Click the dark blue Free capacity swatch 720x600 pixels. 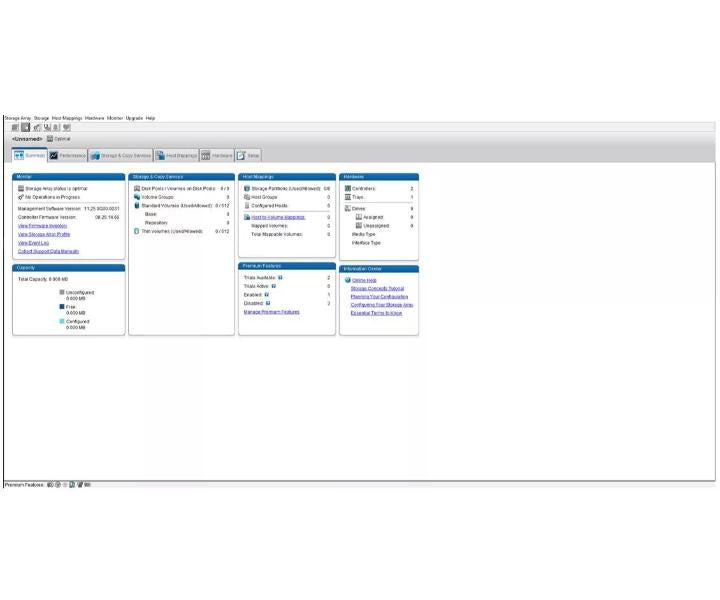pyautogui.click(x=62, y=307)
